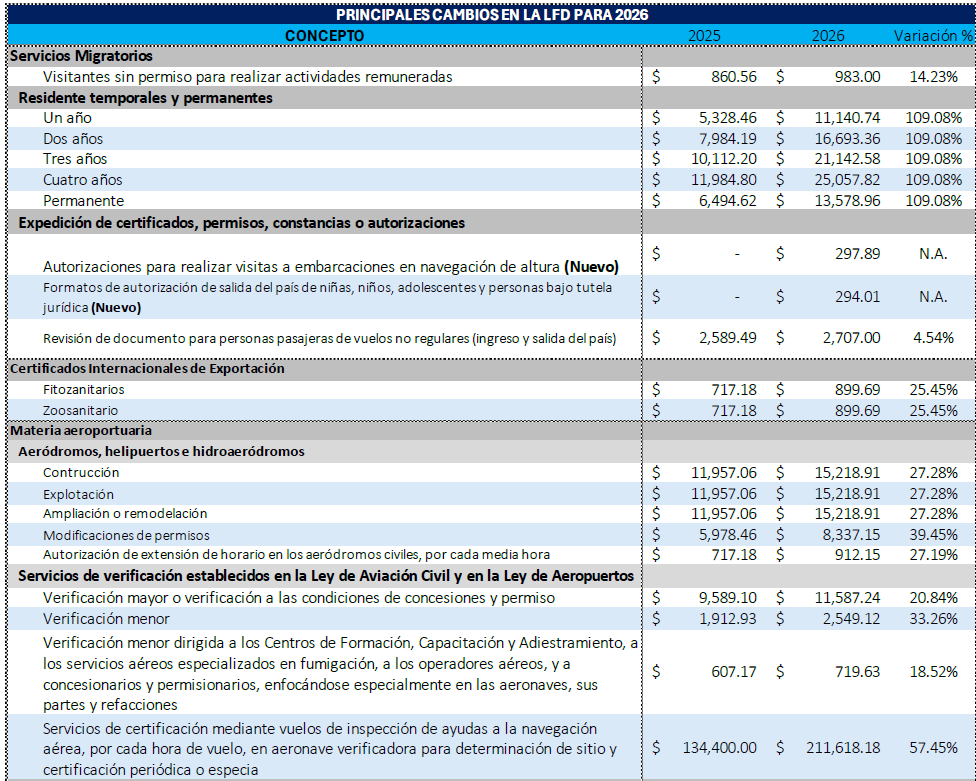Click the 2026 value 16,693.36 for Dos años
The image size is (976, 781).
846,139
